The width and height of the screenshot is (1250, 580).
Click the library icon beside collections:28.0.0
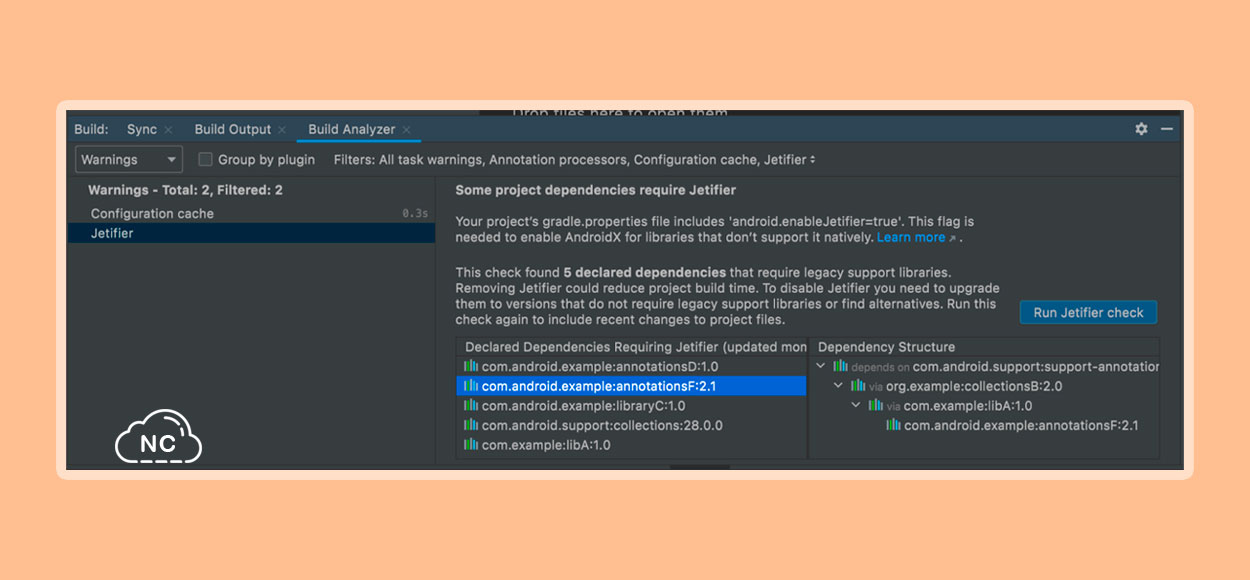(x=470, y=425)
